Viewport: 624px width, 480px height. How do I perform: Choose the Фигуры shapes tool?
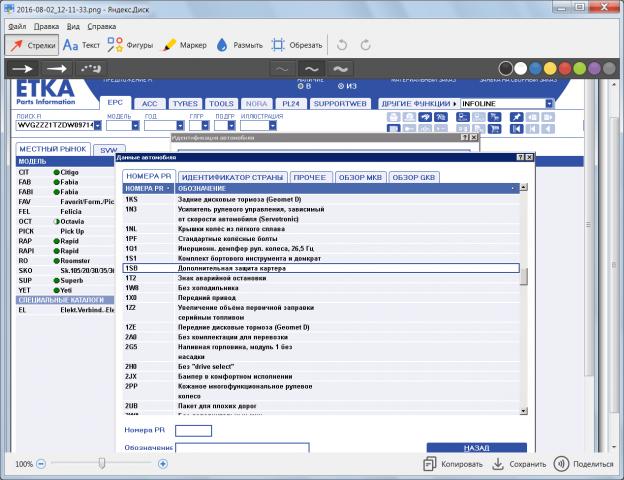130,45
